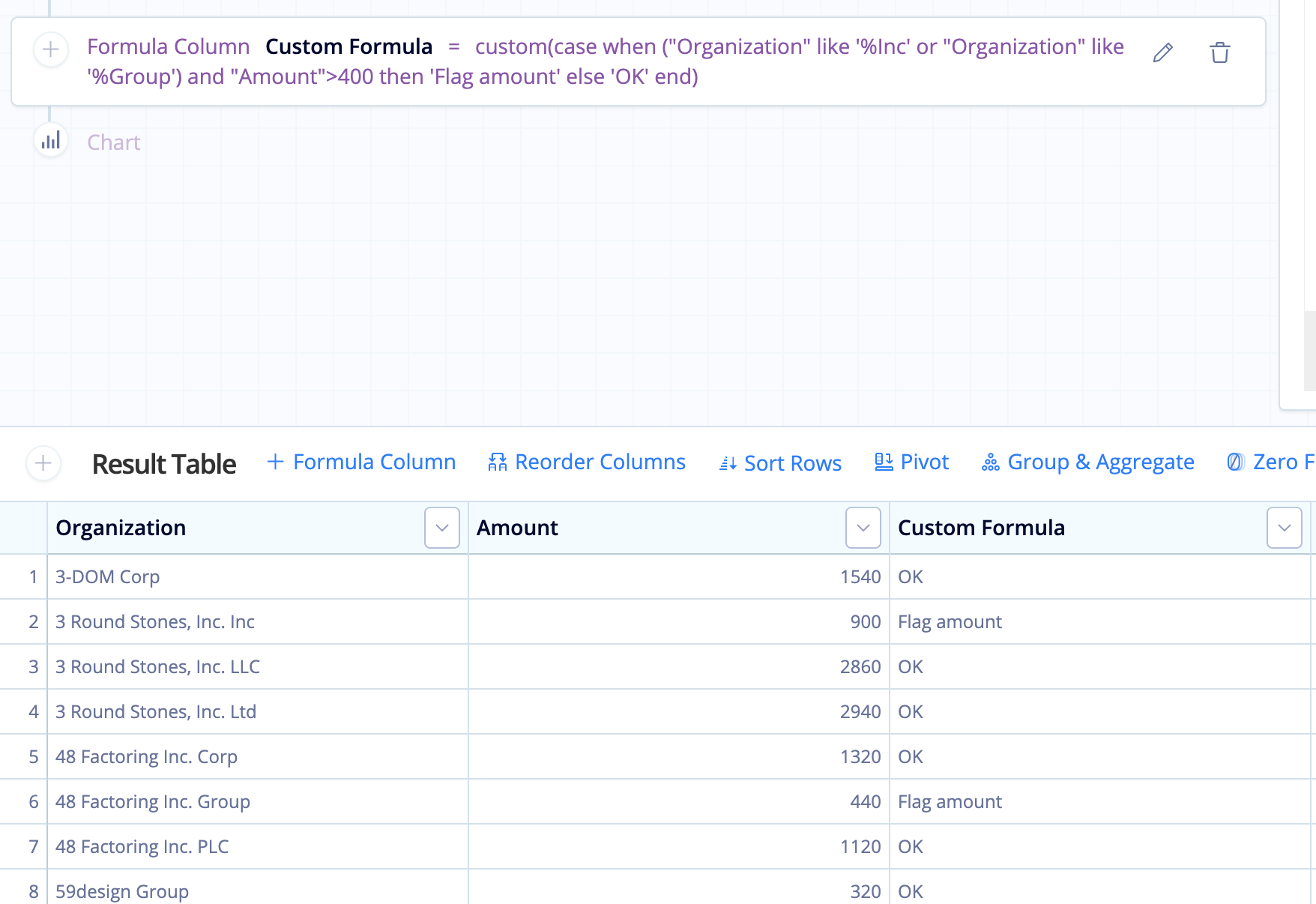The image size is (1316, 904).
Task: Open the Chart step label
Action: tap(114, 142)
